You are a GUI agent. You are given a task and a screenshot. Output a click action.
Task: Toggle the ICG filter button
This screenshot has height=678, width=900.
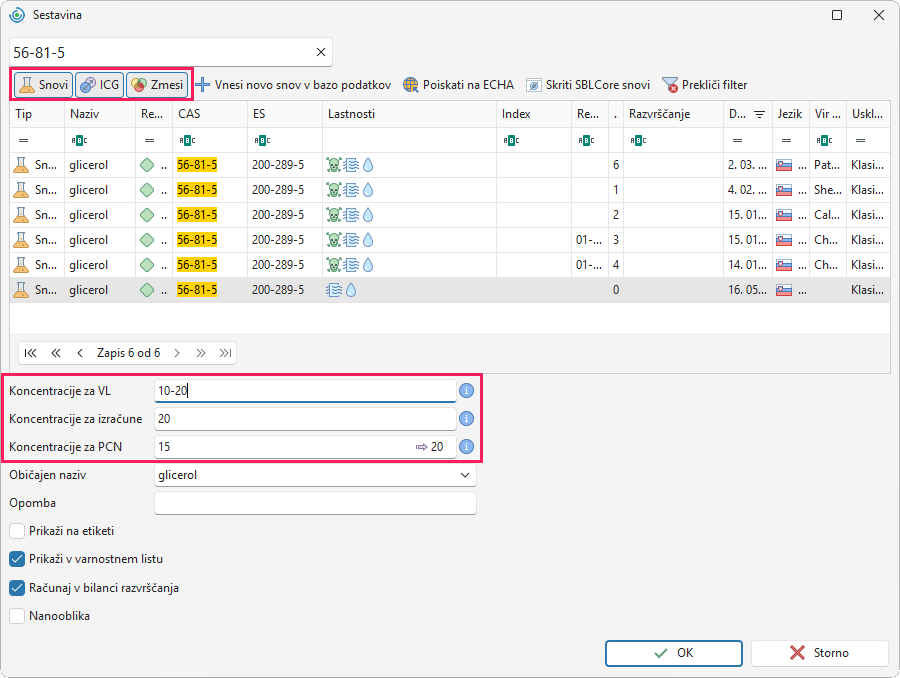tap(99, 85)
